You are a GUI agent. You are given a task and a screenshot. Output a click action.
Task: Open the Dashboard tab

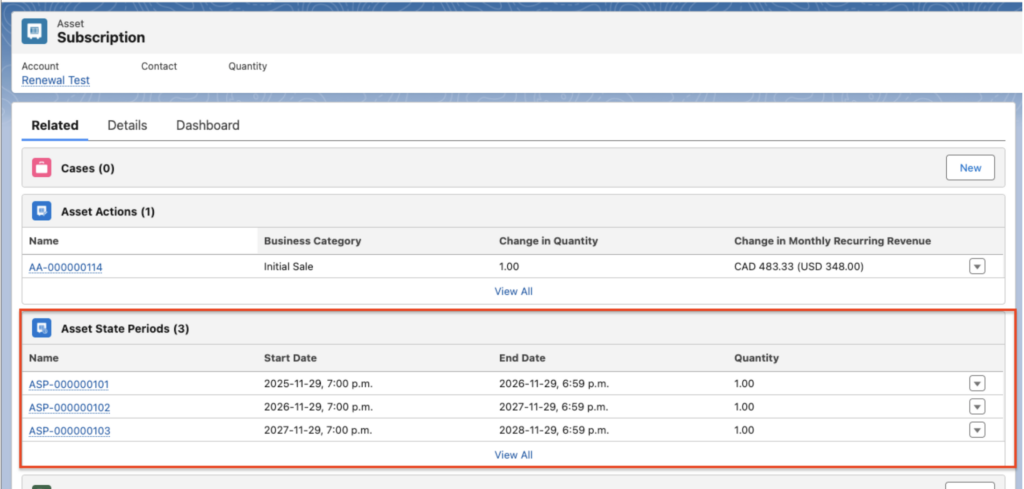pyautogui.click(x=207, y=125)
